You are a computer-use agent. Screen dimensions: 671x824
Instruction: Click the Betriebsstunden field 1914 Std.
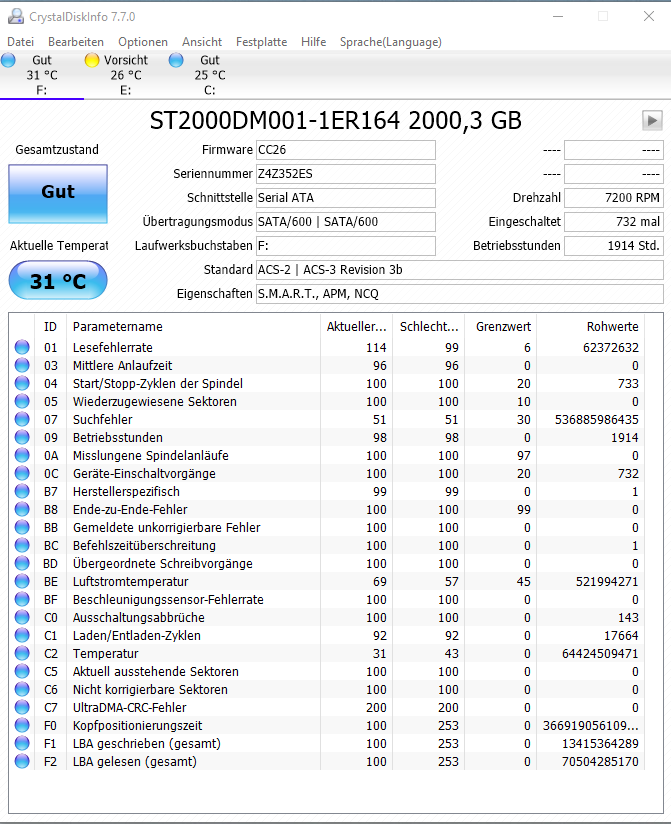(x=614, y=245)
